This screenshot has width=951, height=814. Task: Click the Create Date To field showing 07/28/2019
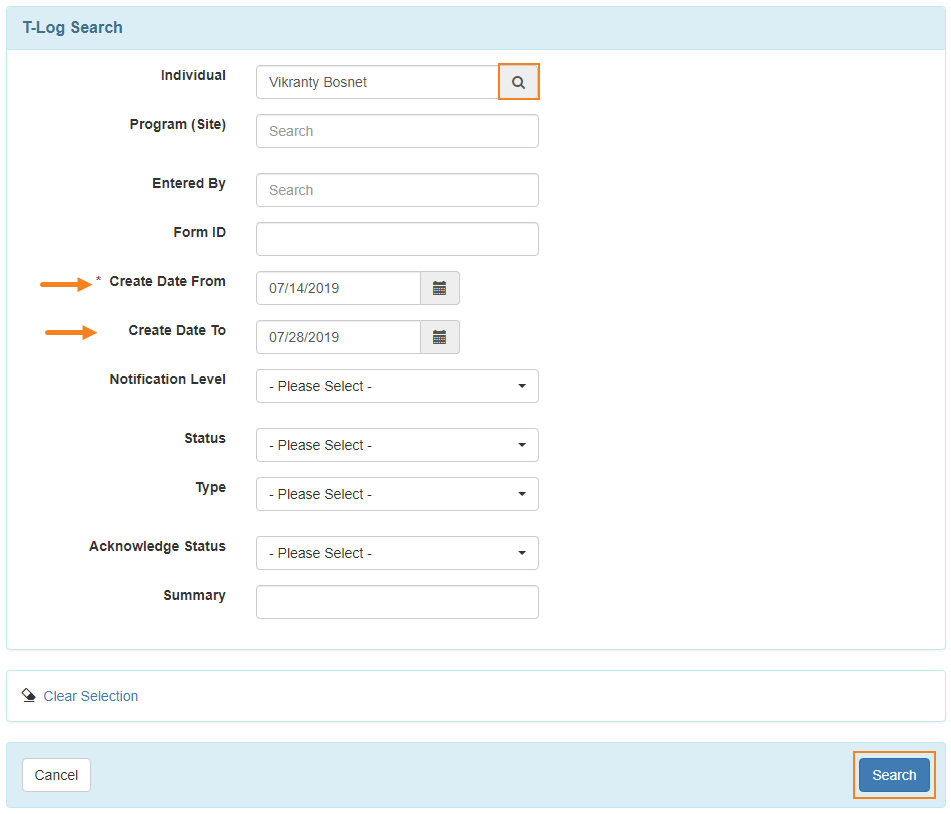[x=338, y=337]
